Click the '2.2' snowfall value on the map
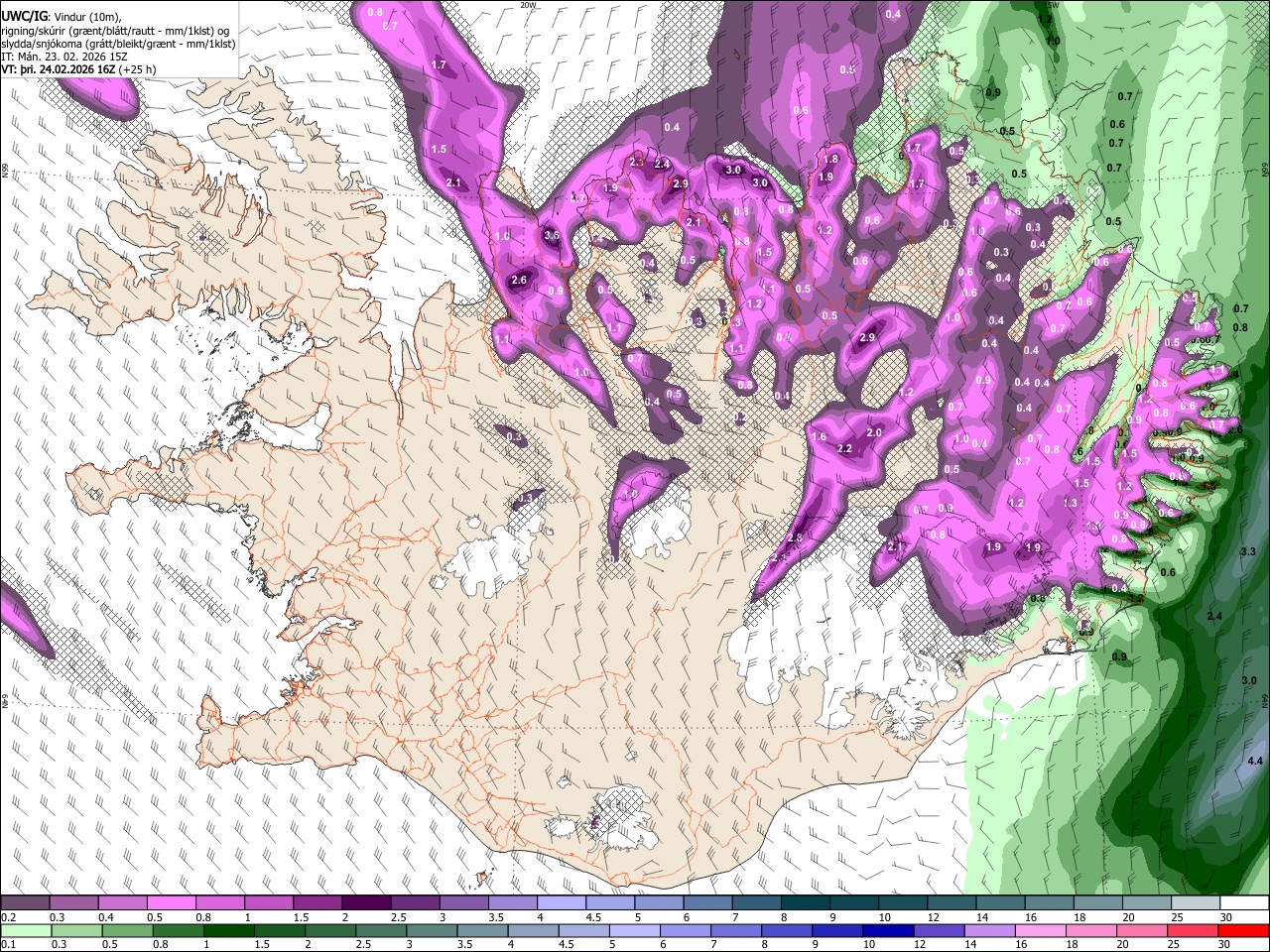Image resolution: width=1270 pixels, height=952 pixels. 845,448
